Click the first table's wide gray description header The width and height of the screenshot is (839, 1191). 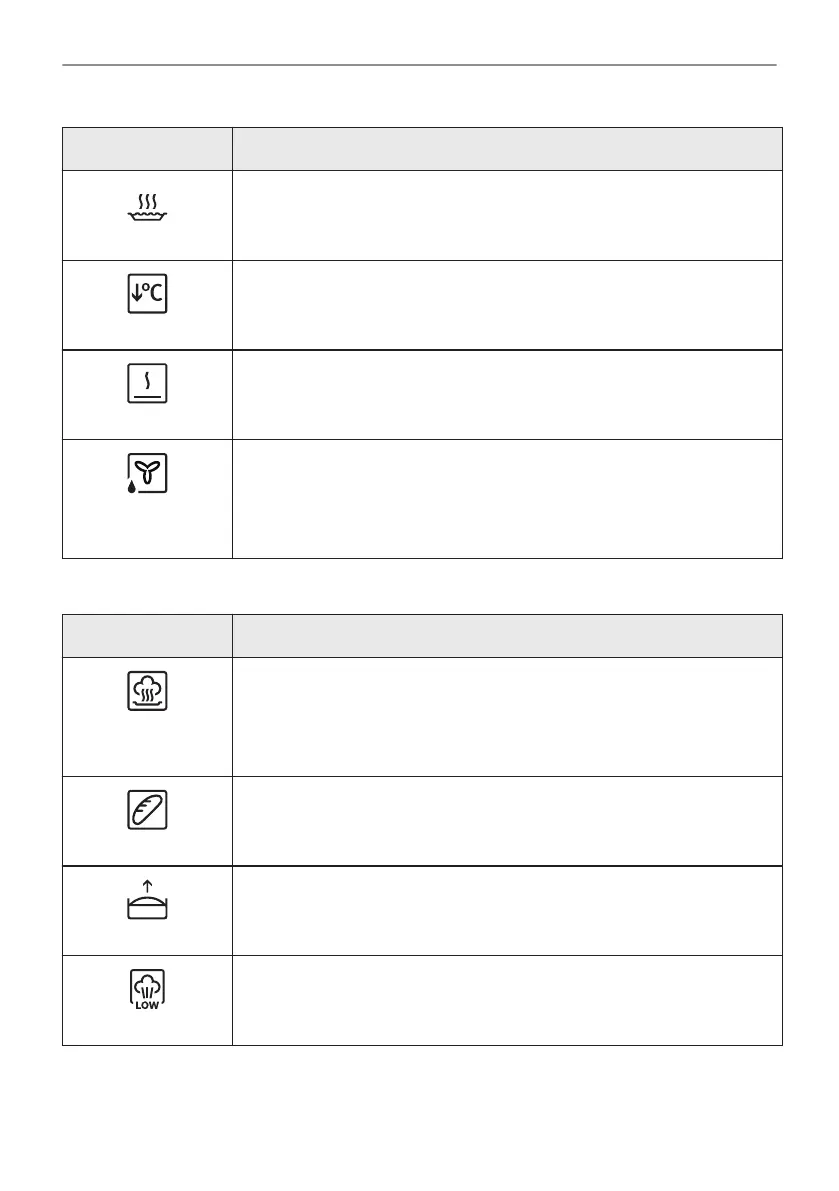click(506, 149)
